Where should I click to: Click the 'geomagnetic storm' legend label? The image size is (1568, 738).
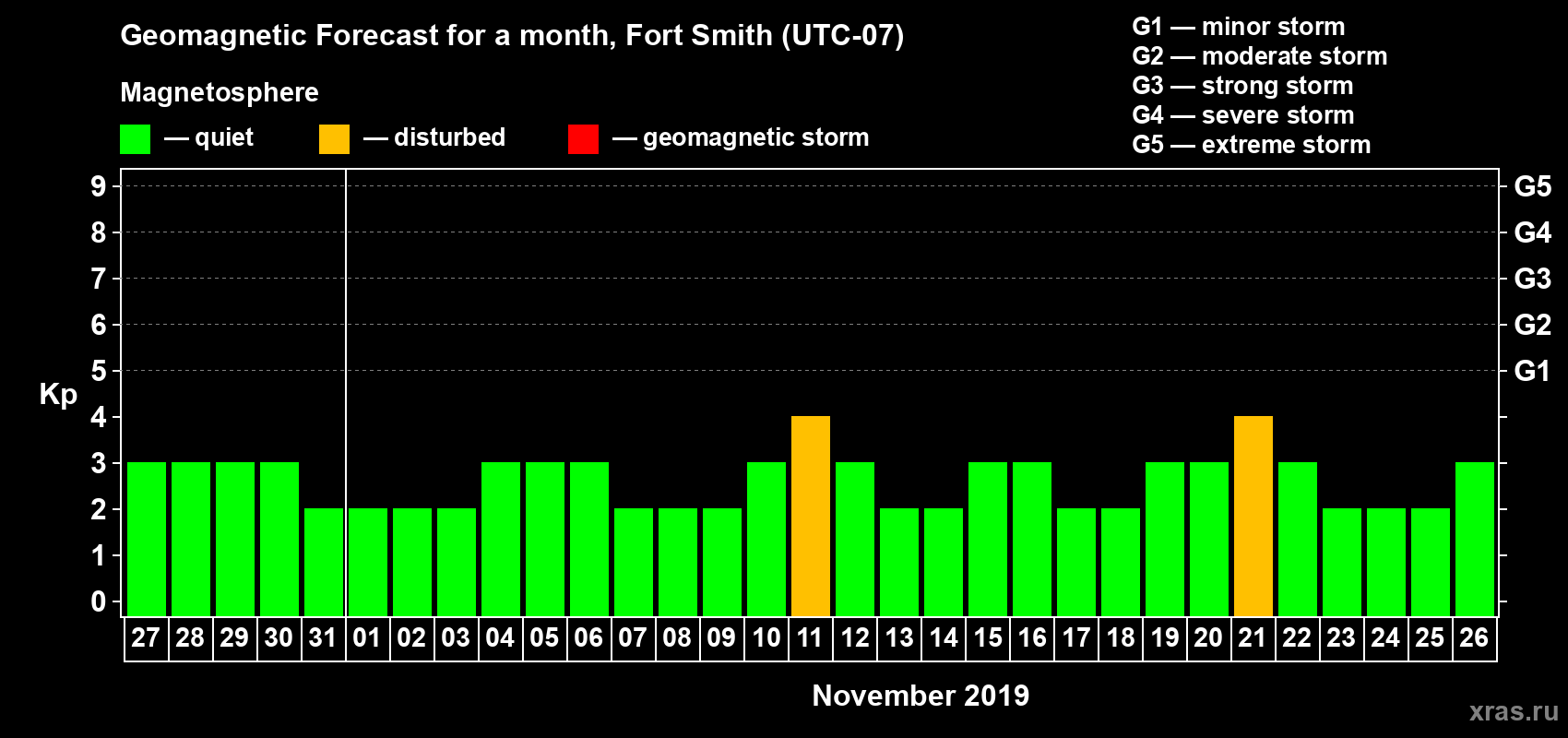click(756, 137)
